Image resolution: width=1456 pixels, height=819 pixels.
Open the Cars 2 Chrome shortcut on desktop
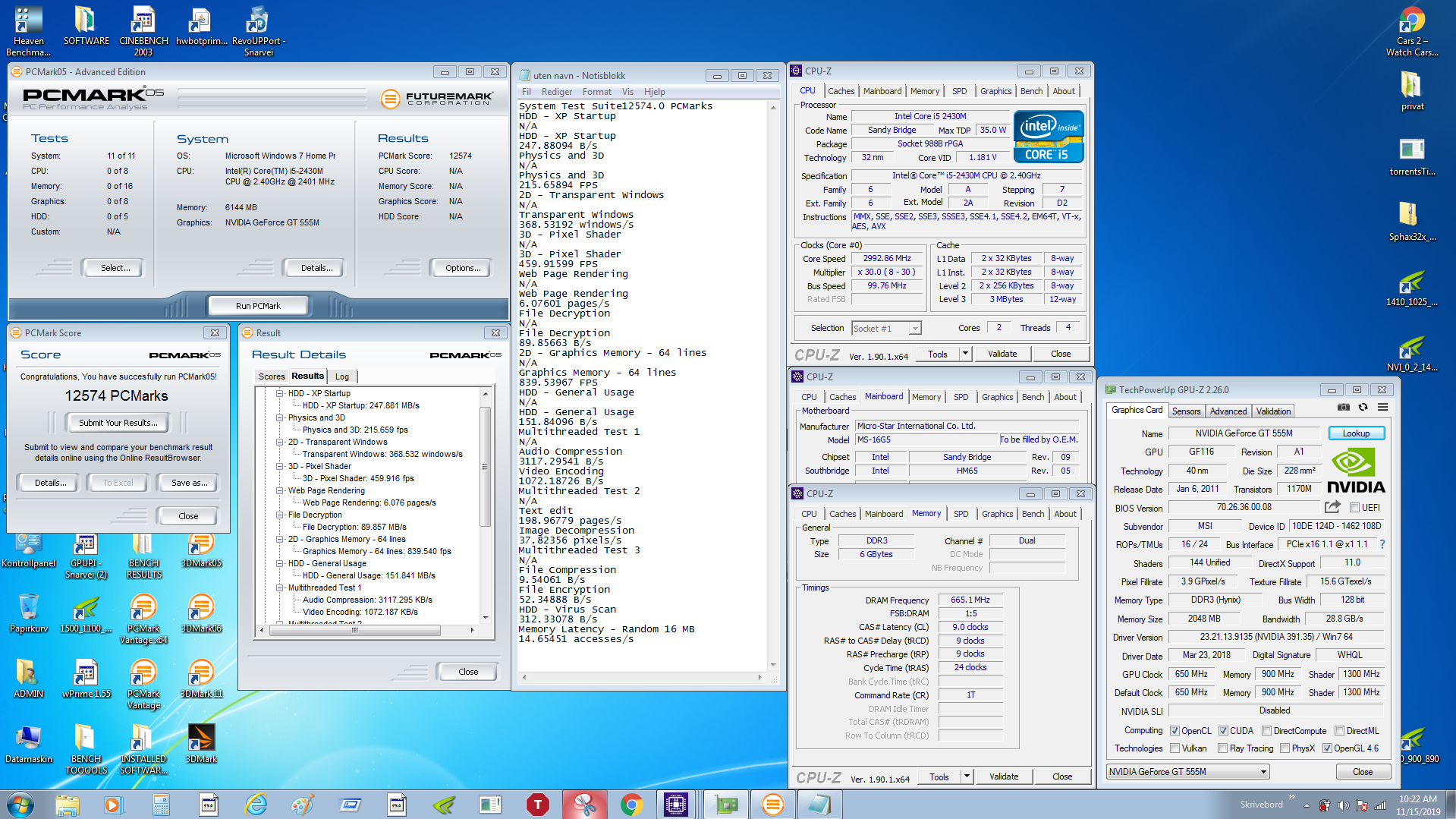[1412, 31]
